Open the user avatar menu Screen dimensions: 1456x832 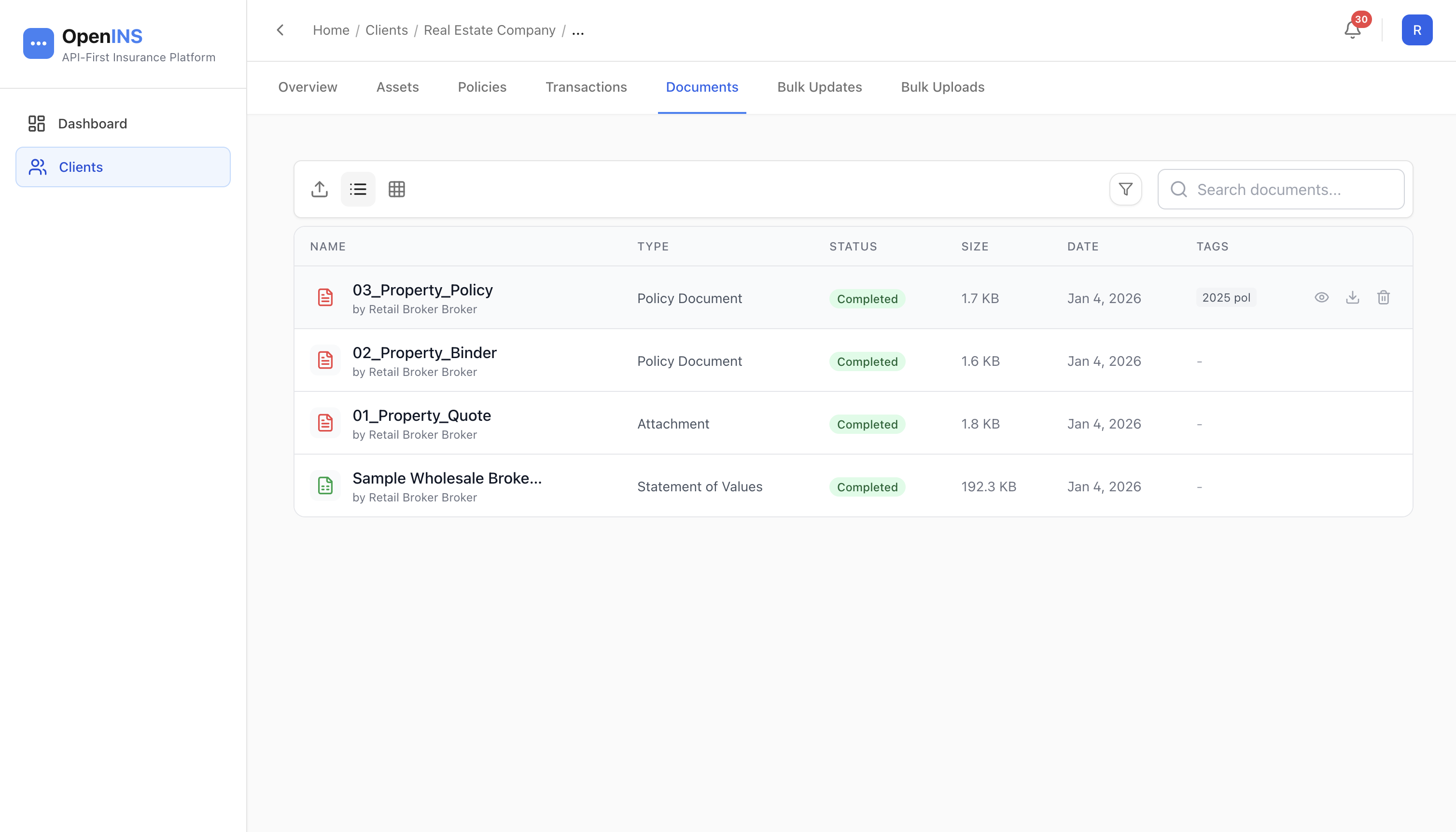(x=1416, y=30)
